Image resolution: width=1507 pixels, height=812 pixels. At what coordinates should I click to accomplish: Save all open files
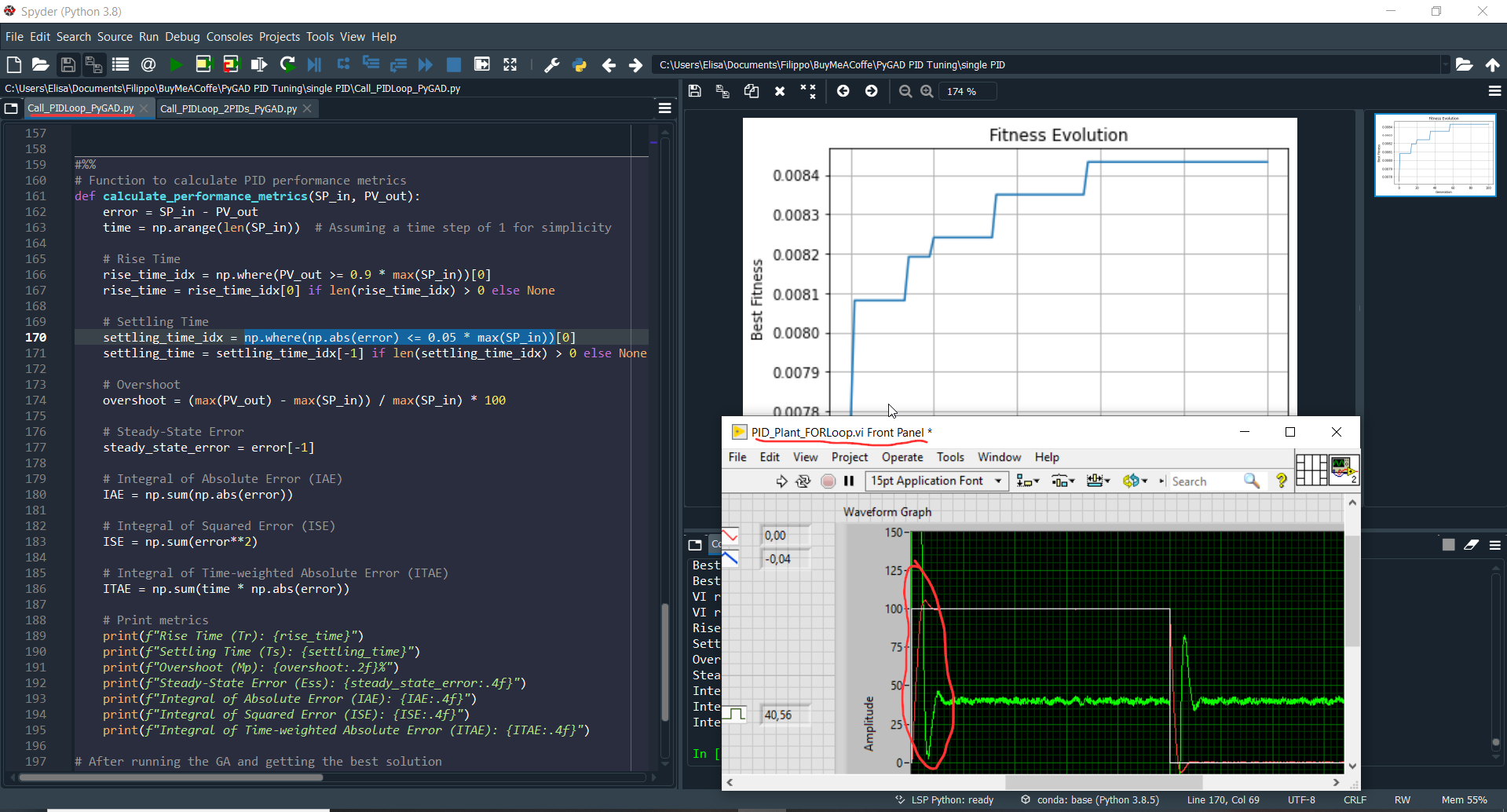pos(93,64)
